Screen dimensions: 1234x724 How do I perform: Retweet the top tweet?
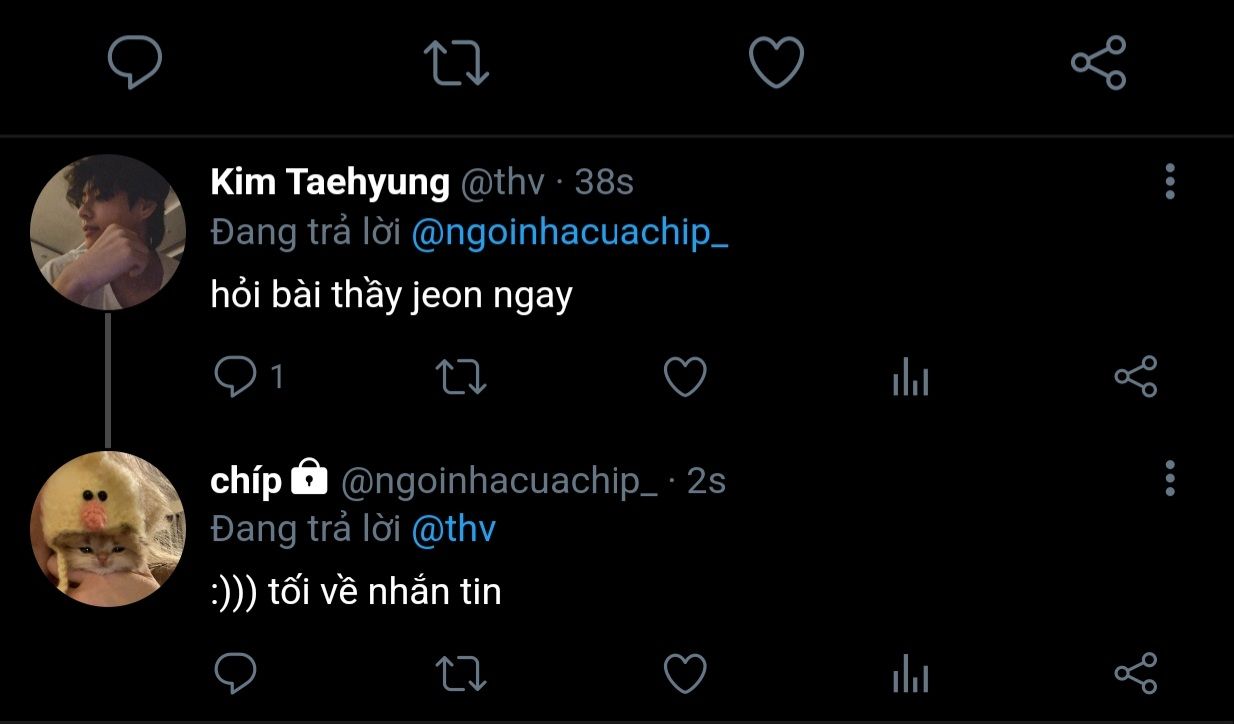pos(456,62)
